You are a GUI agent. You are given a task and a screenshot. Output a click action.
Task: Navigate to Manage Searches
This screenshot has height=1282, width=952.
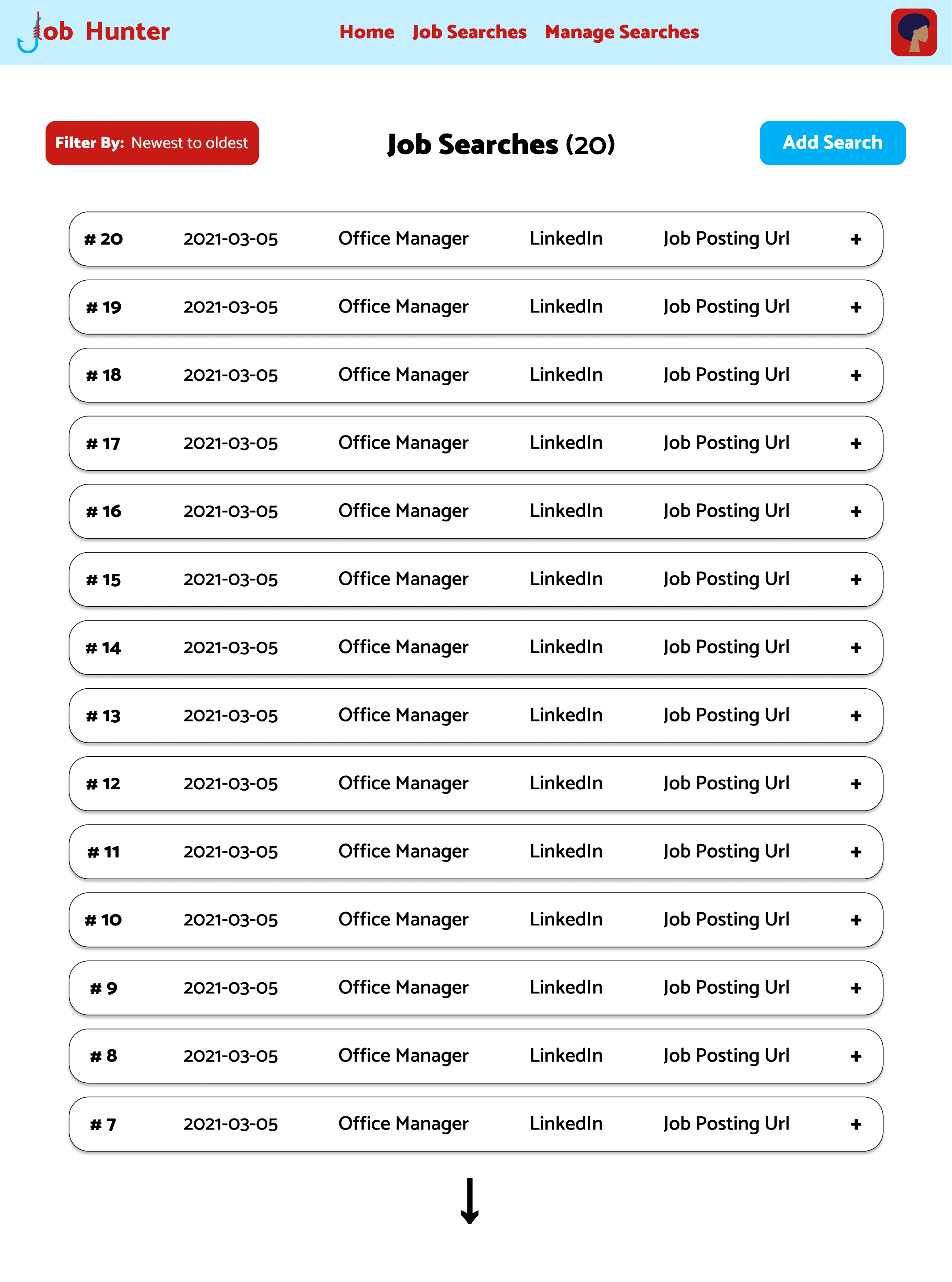coord(622,32)
